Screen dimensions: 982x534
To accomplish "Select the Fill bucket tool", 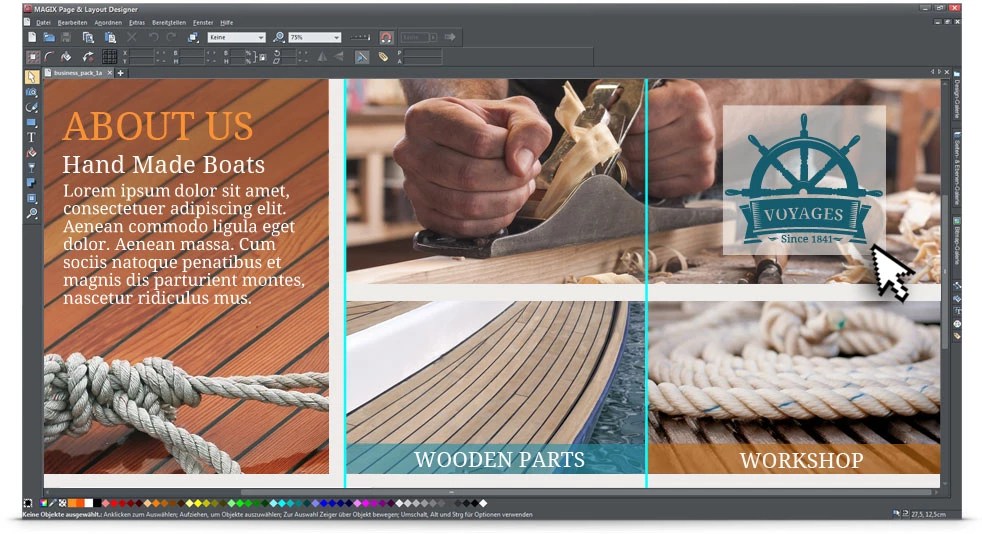I will [x=31, y=152].
